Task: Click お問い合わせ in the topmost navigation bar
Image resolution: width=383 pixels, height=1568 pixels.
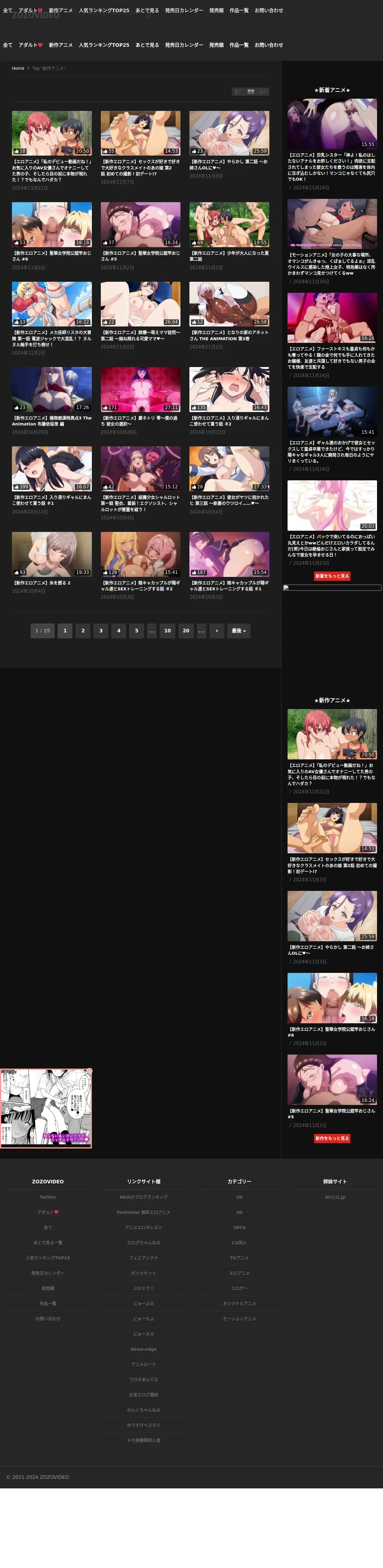Action: 268,10
